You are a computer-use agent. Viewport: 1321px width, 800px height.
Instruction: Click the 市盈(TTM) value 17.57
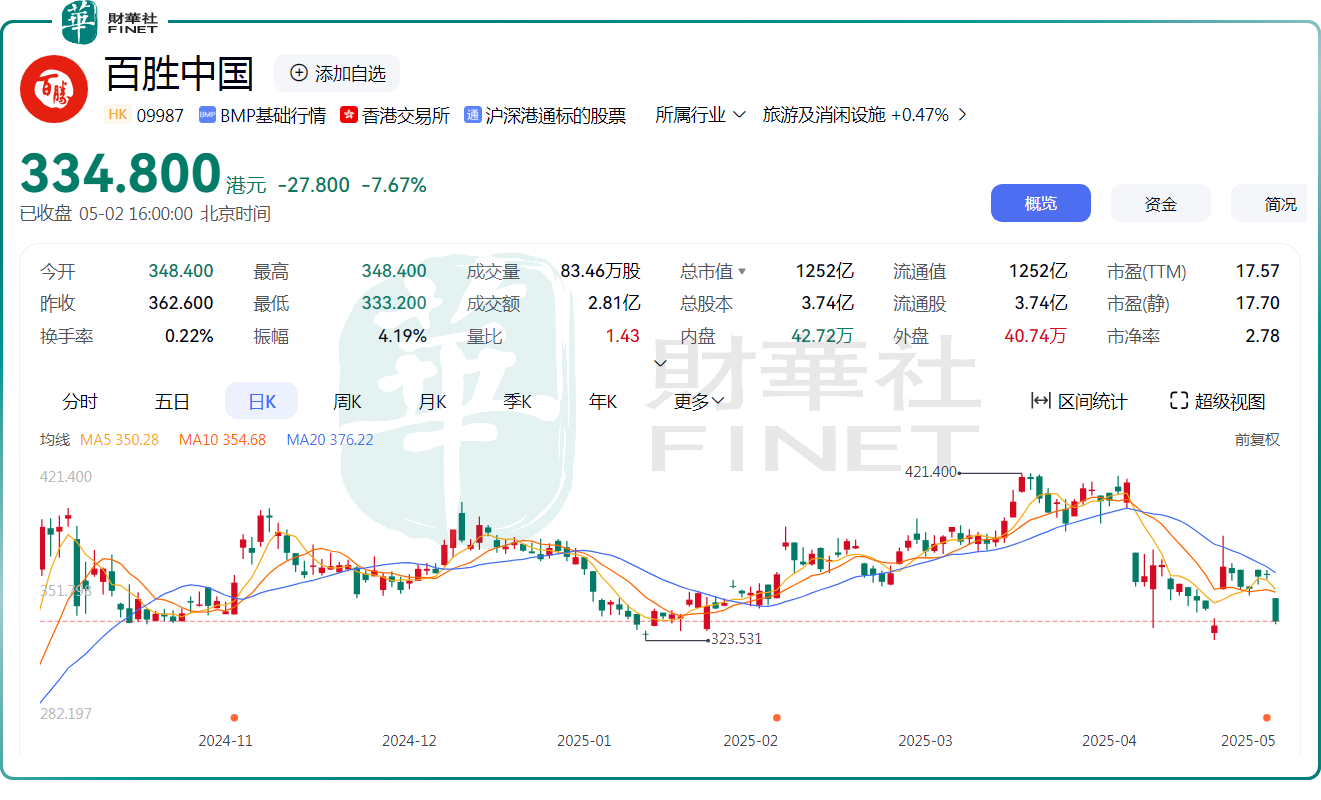click(x=1258, y=271)
